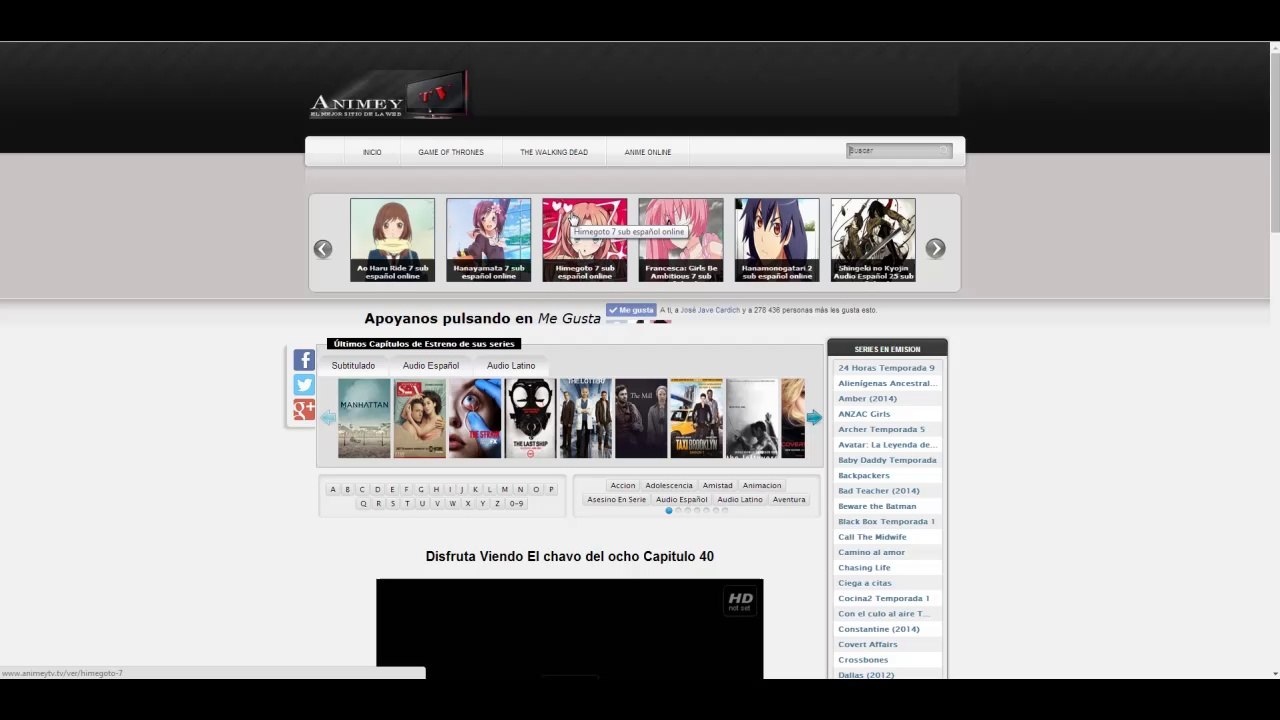The width and height of the screenshot is (1280, 720).
Task: Click the video player area
Action: click(x=569, y=628)
